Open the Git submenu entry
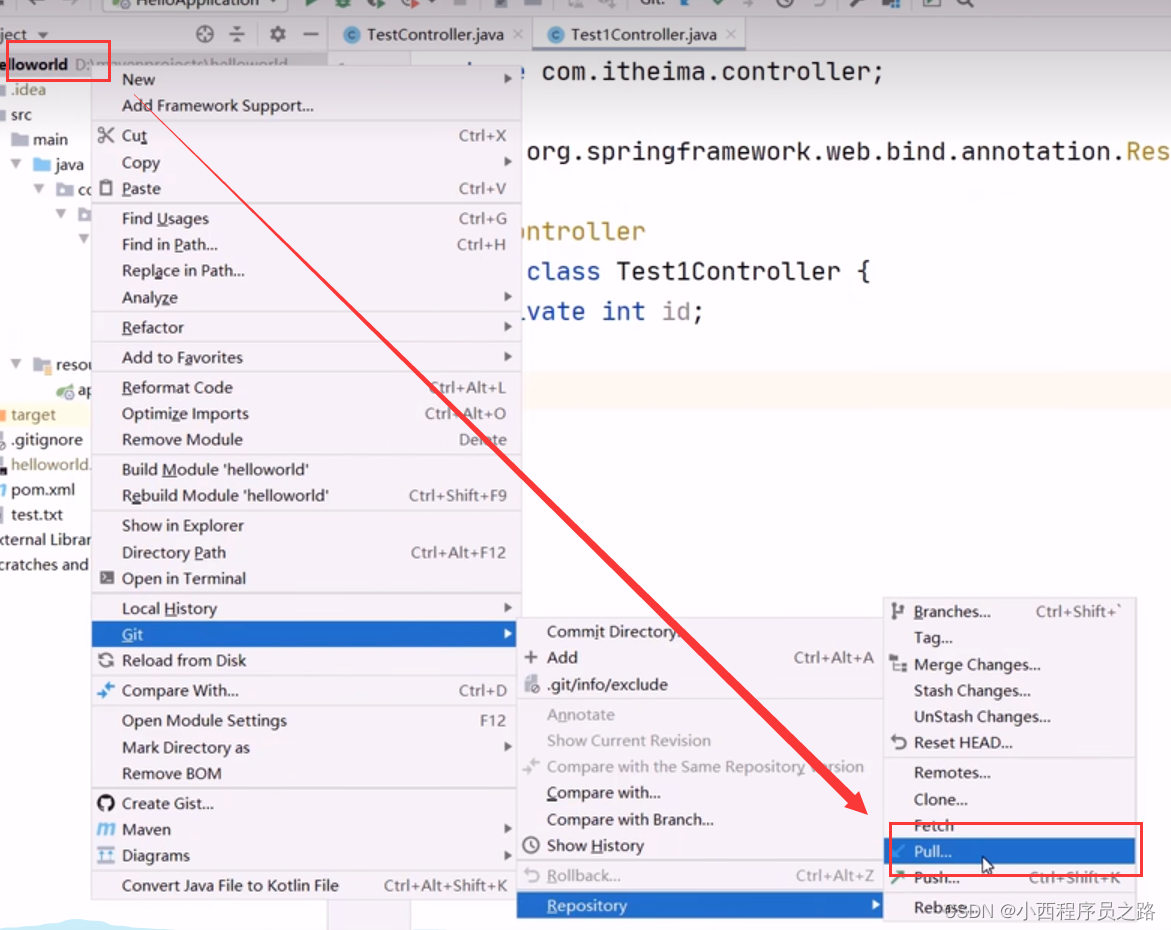1171x930 pixels. (x=304, y=634)
